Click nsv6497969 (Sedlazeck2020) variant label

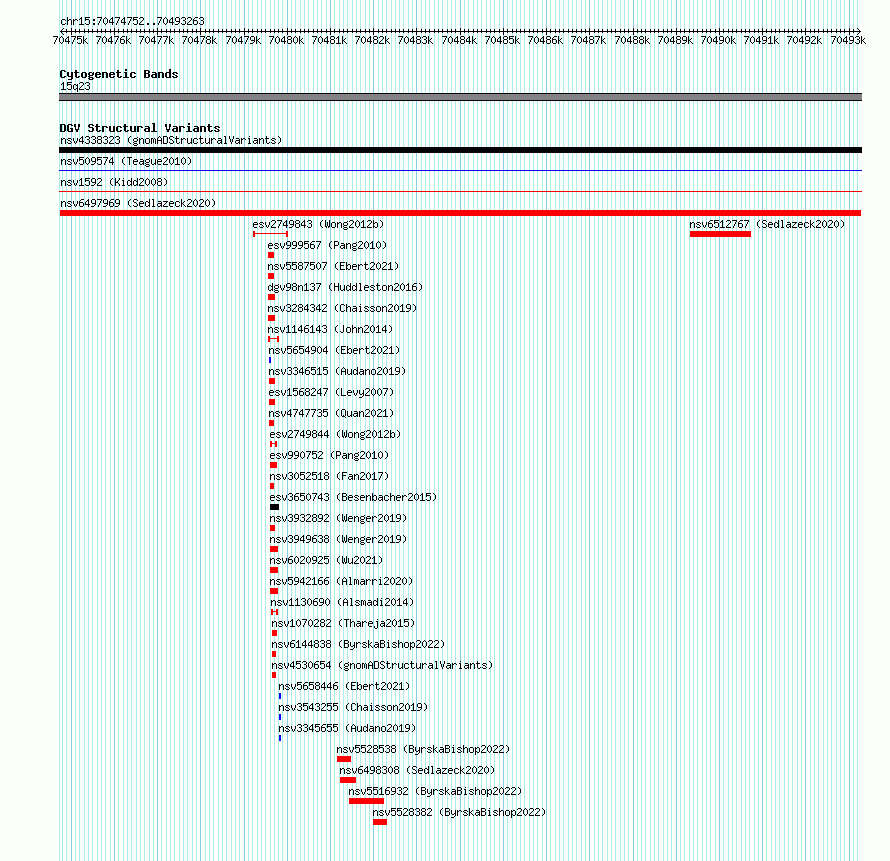pyautogui.click(x=138, y=203)
